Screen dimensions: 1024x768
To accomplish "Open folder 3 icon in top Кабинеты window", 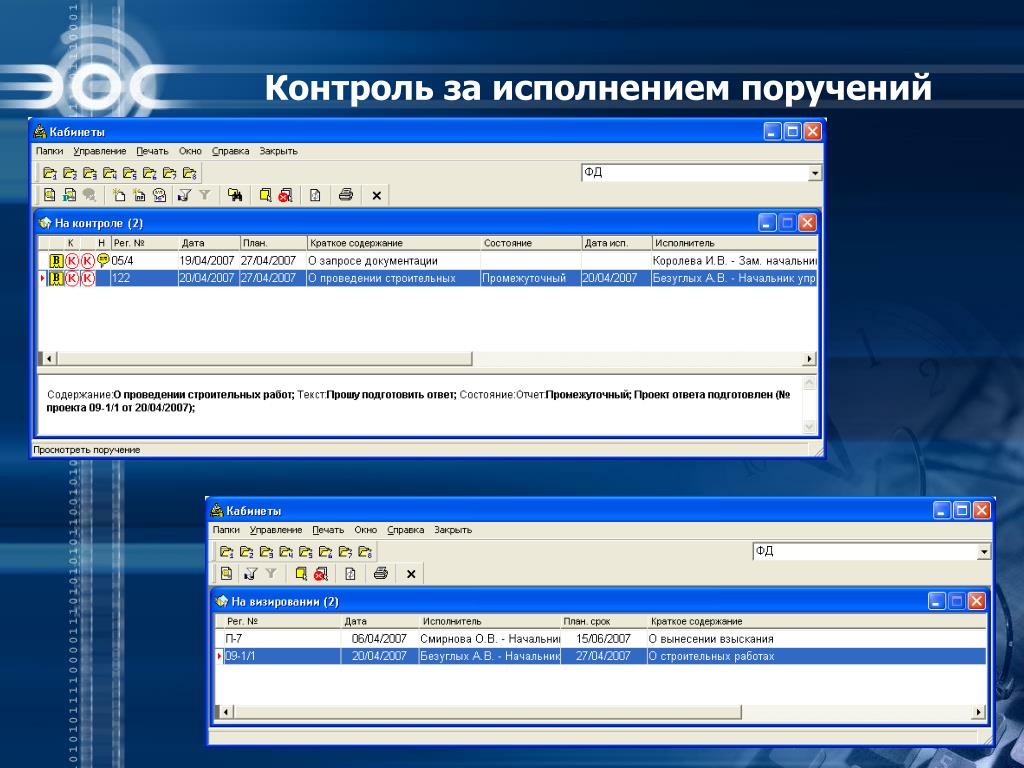I will click(90, 174).
